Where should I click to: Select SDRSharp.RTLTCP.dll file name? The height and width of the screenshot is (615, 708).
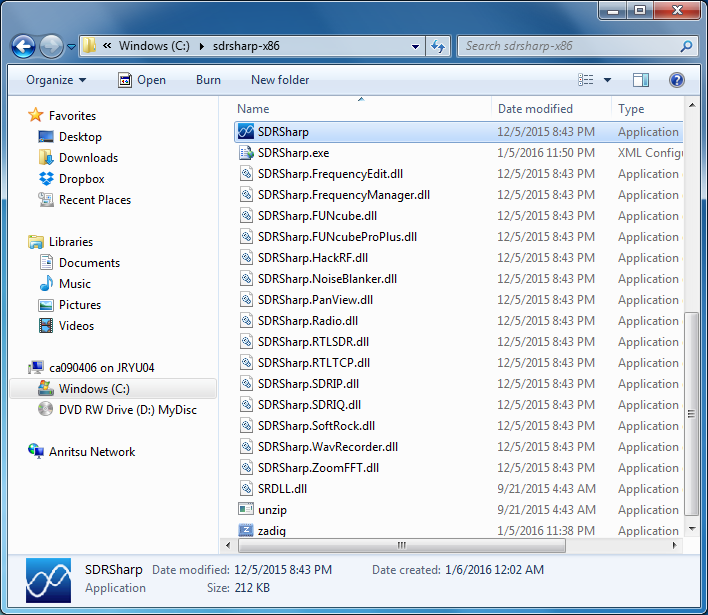[313, 363]
